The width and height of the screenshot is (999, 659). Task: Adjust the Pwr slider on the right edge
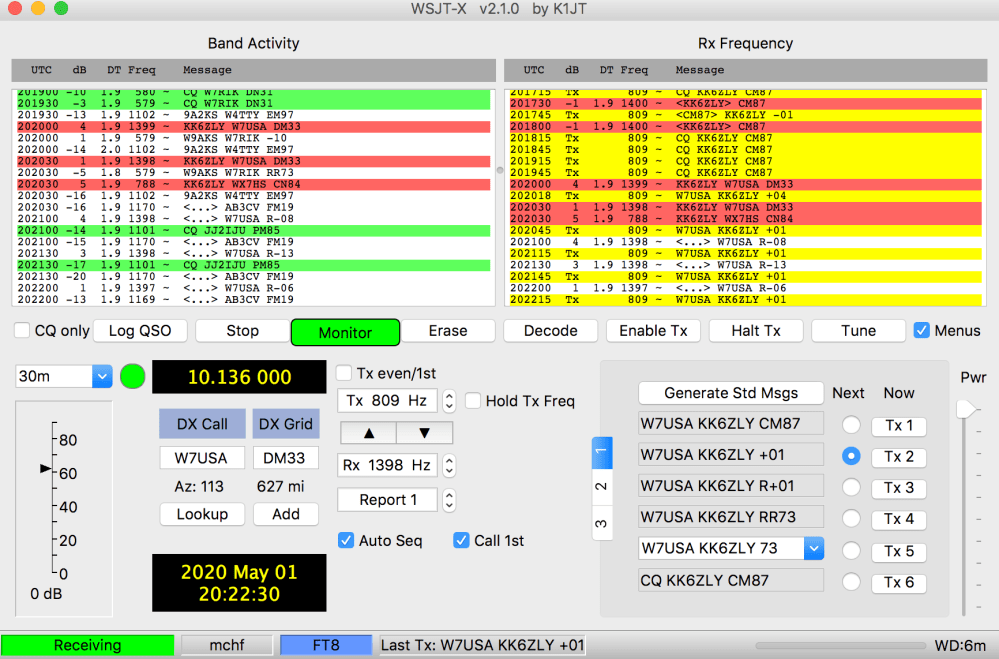point(966,408)
